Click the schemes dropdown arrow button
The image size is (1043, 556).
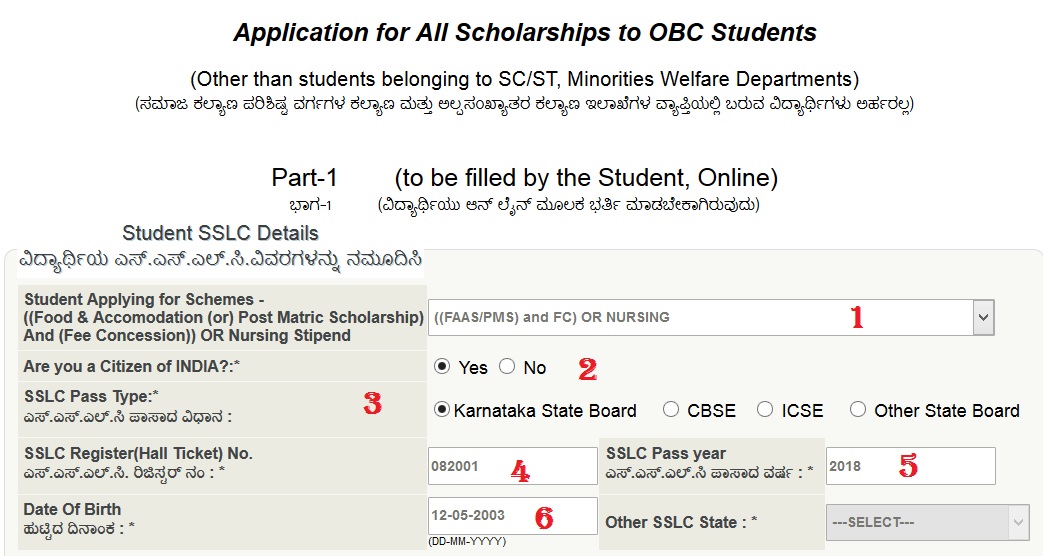[x=982, y=318]
